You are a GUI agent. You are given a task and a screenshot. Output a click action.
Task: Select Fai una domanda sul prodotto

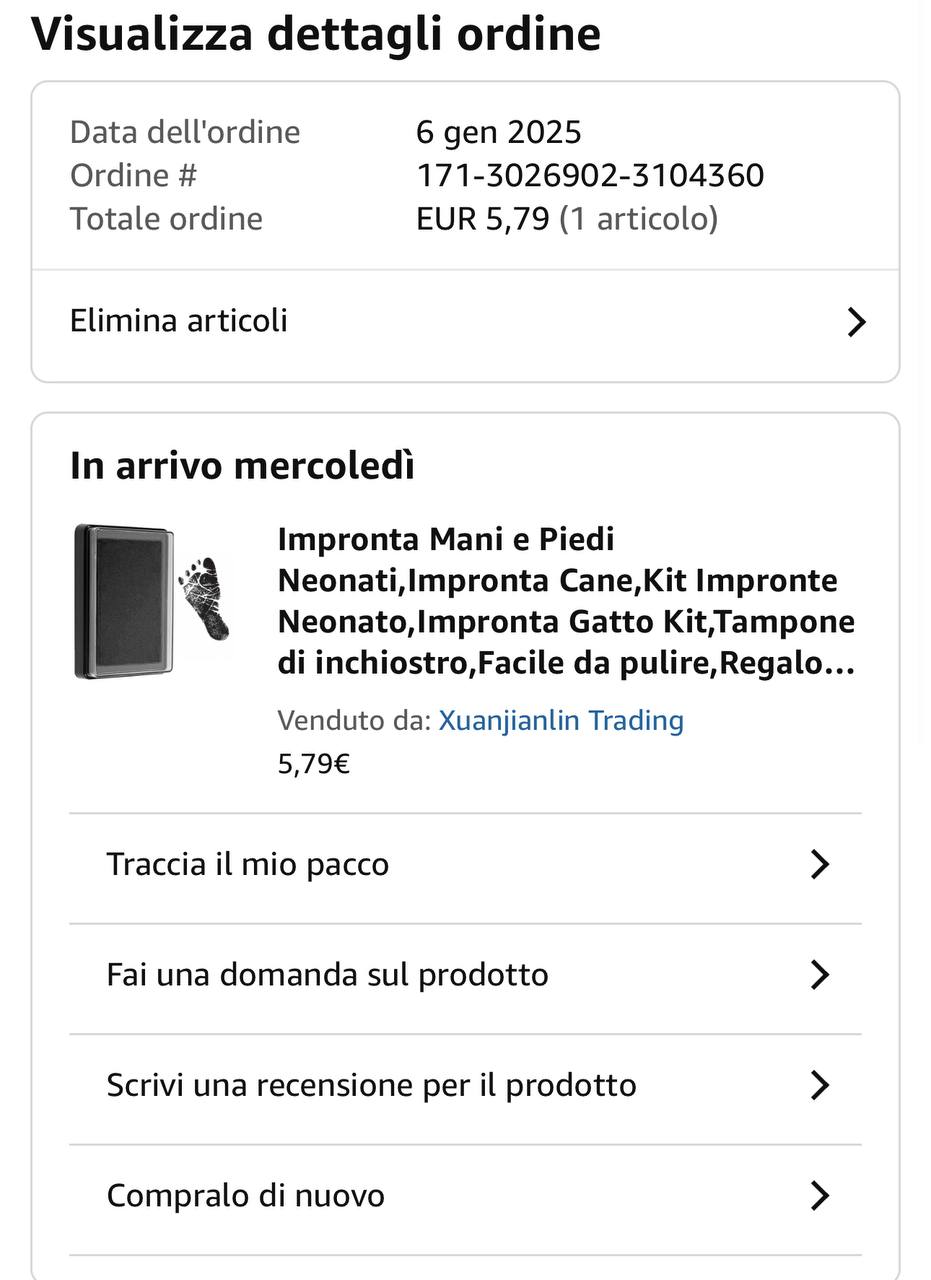click(x=327, y=974)
